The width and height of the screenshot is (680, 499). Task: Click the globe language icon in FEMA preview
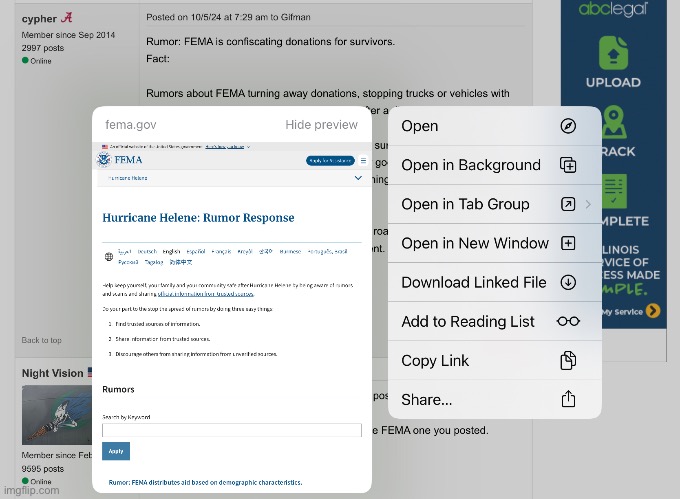pos(108,257)
